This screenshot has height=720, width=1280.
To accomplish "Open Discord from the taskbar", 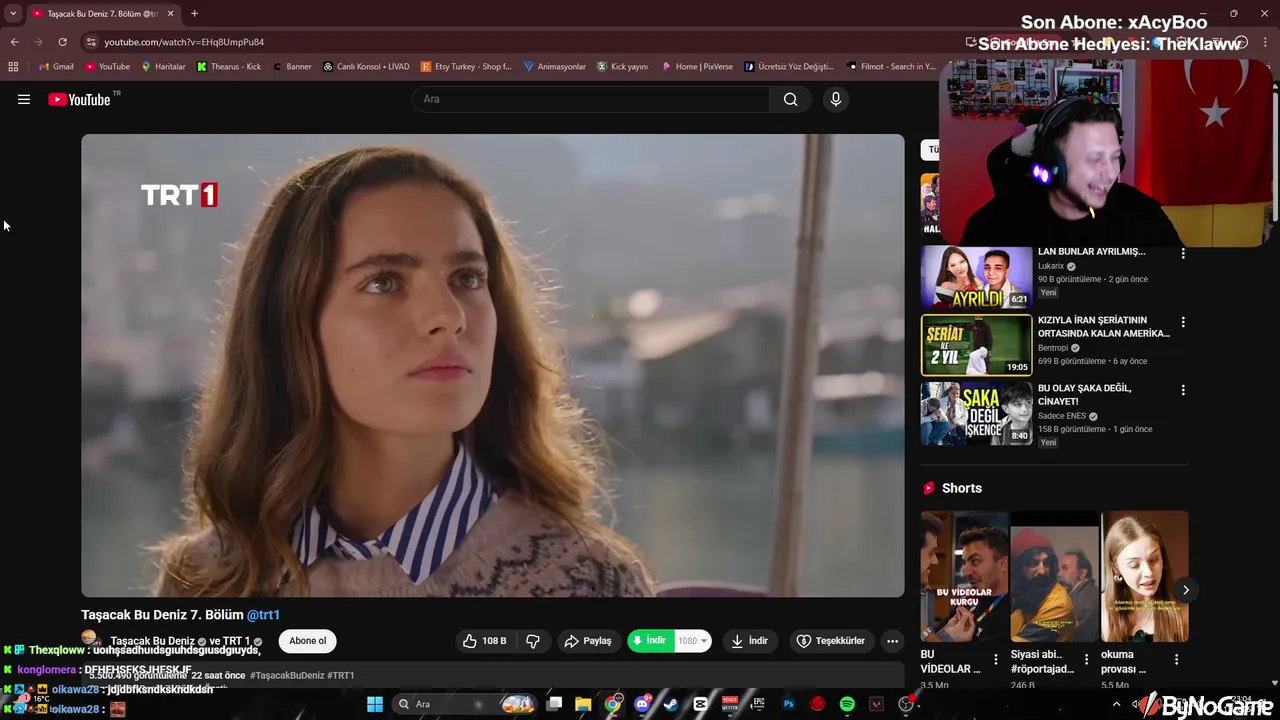I will coord(642,704).
